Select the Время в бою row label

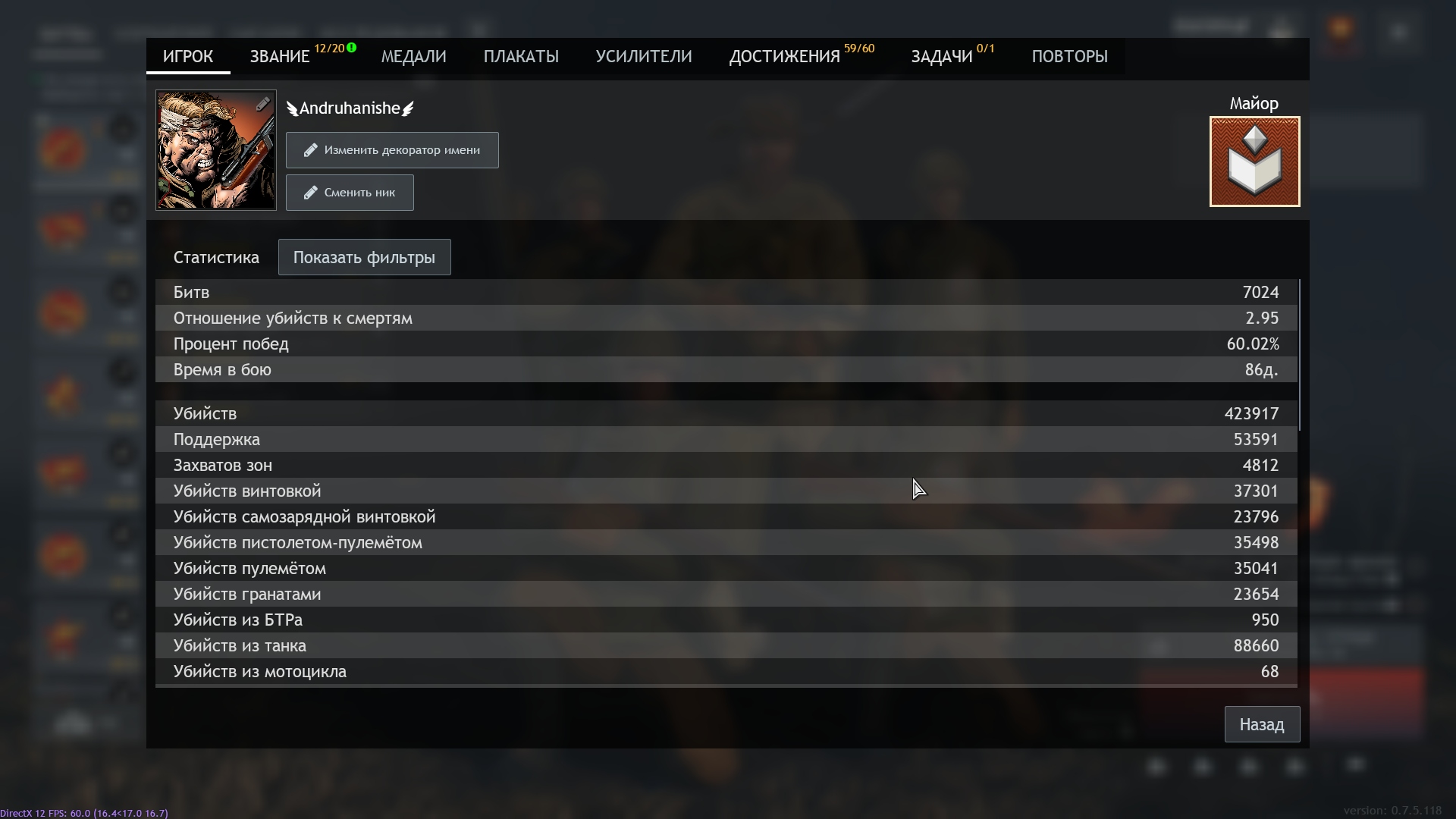tap(222, 370)
